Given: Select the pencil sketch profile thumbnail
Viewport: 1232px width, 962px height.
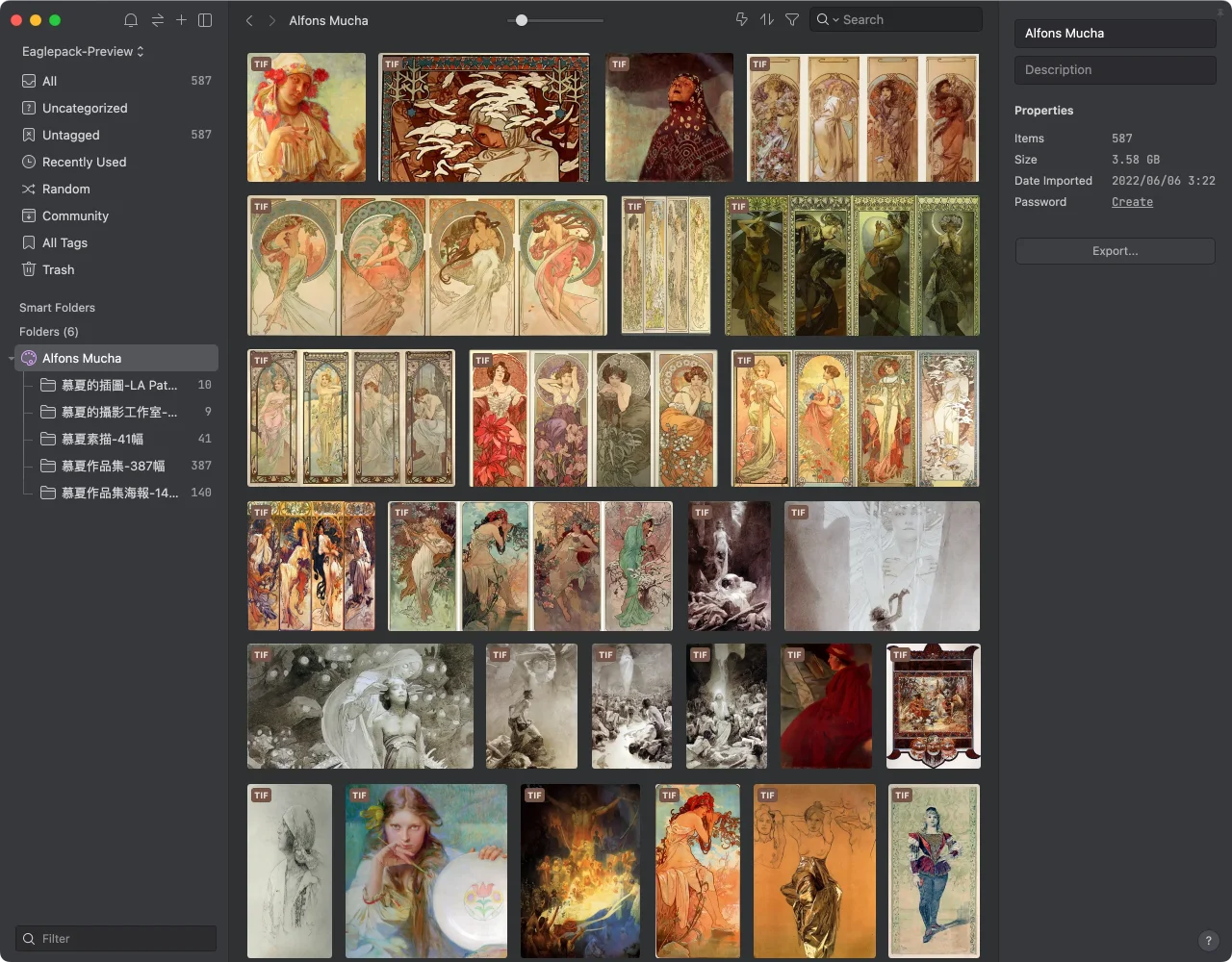Looking at the screenshot, I should (290, 871).
